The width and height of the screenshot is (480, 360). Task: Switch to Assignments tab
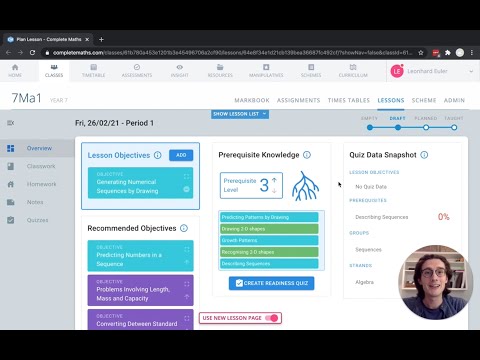[x=298, y=100]
